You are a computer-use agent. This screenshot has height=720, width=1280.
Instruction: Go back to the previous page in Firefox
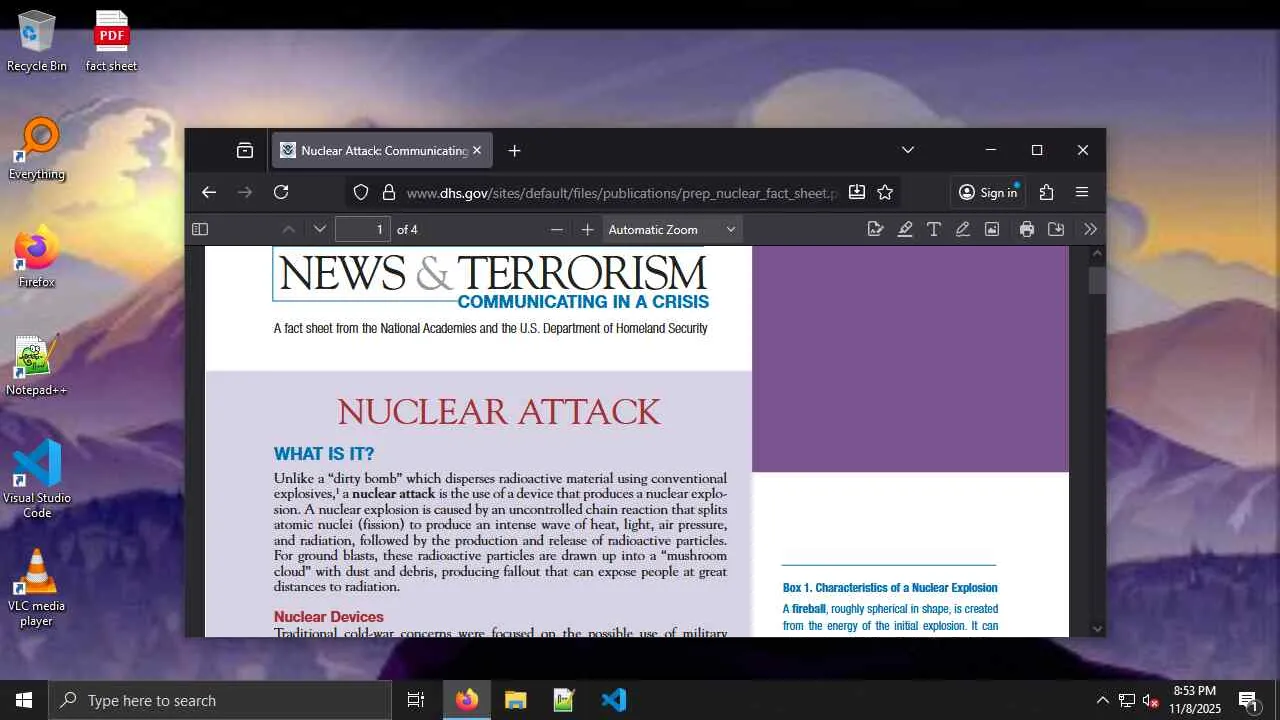pyautogui.click(x=209, y=192)
